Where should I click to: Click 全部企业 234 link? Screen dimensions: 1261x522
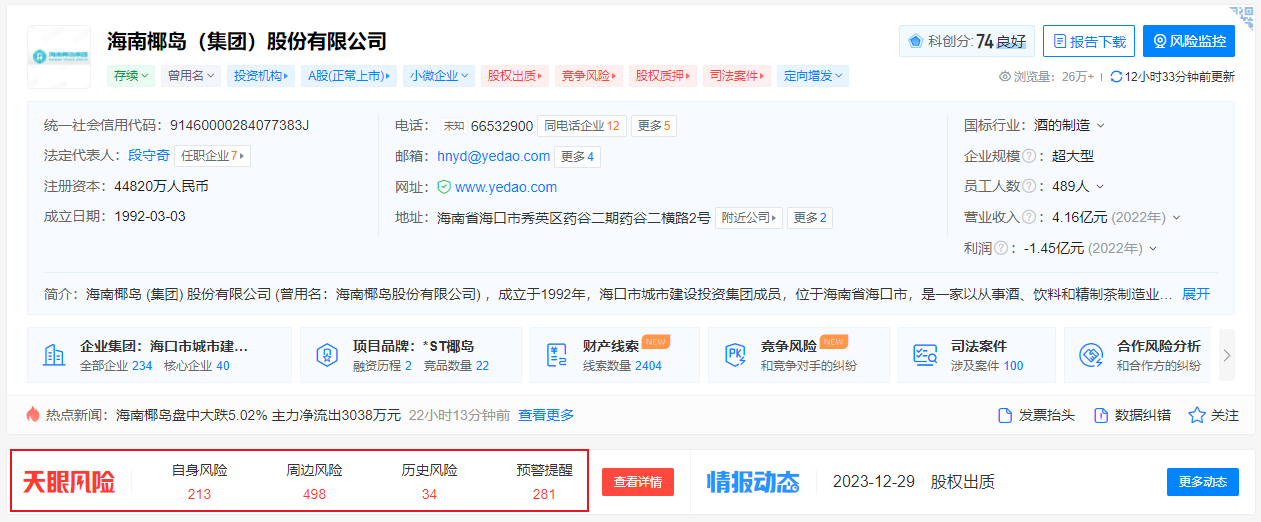[x=116, y=366]
